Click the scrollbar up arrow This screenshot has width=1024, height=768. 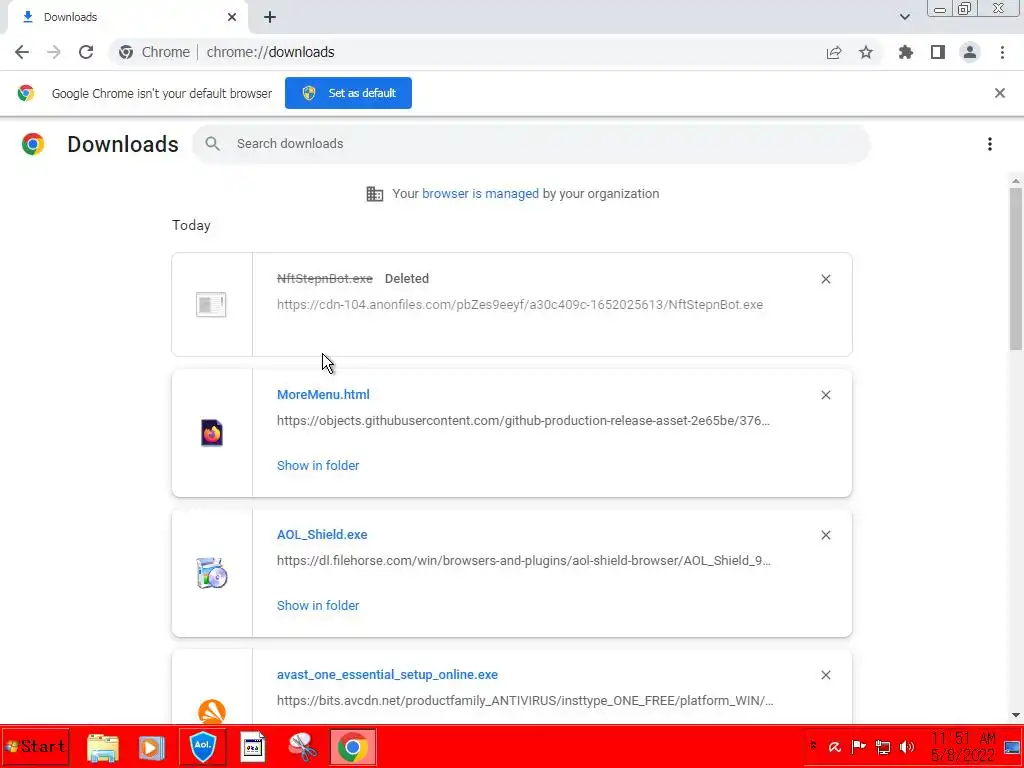pyautogui.click(x=1016, y=181)
